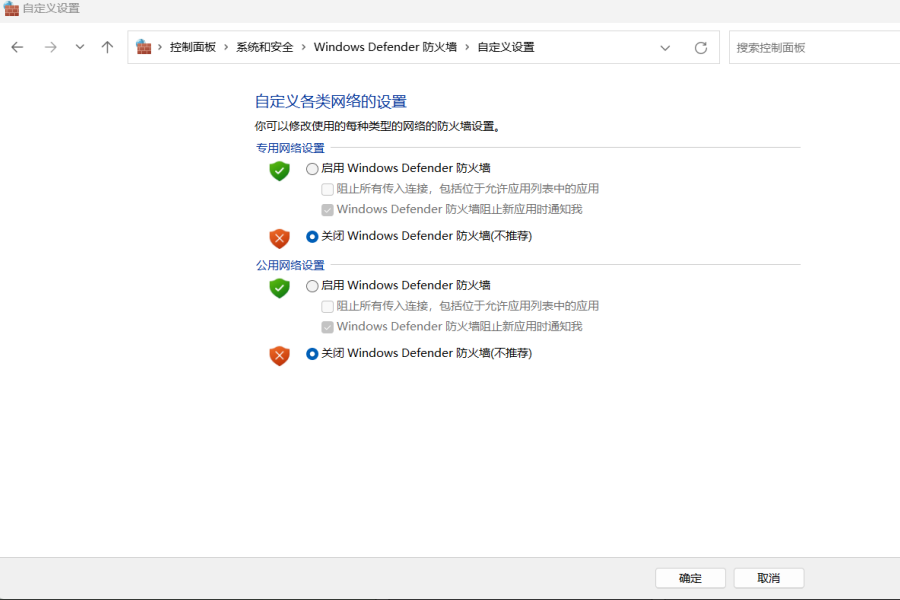The image size is (900, 600).
Task: Select 启用 Windows Defender 防火墙 under 专用网络设置
Action: tap(312, 169)
